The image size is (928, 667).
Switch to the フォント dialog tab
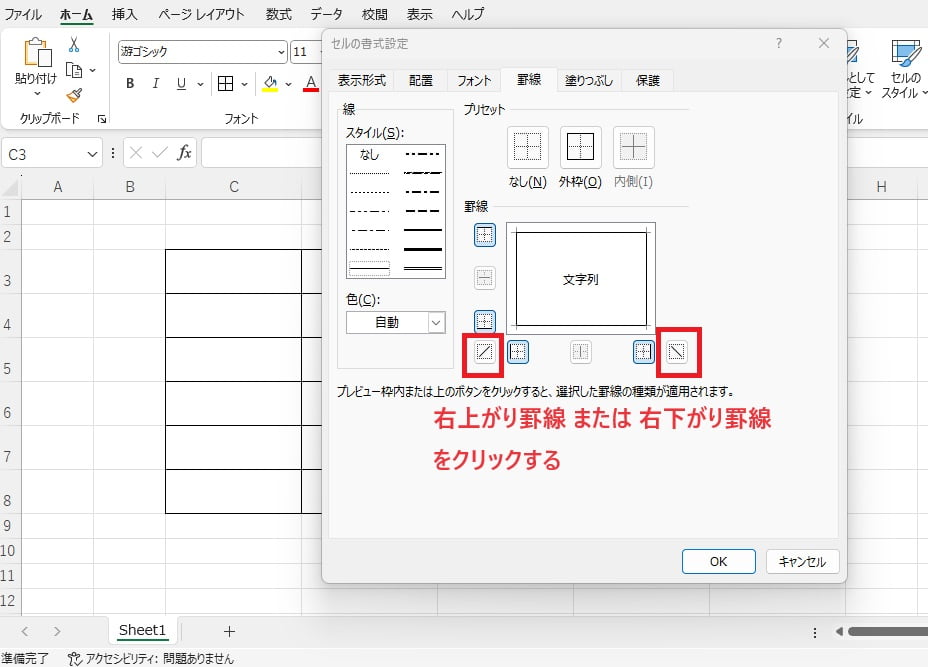point(473,80)
